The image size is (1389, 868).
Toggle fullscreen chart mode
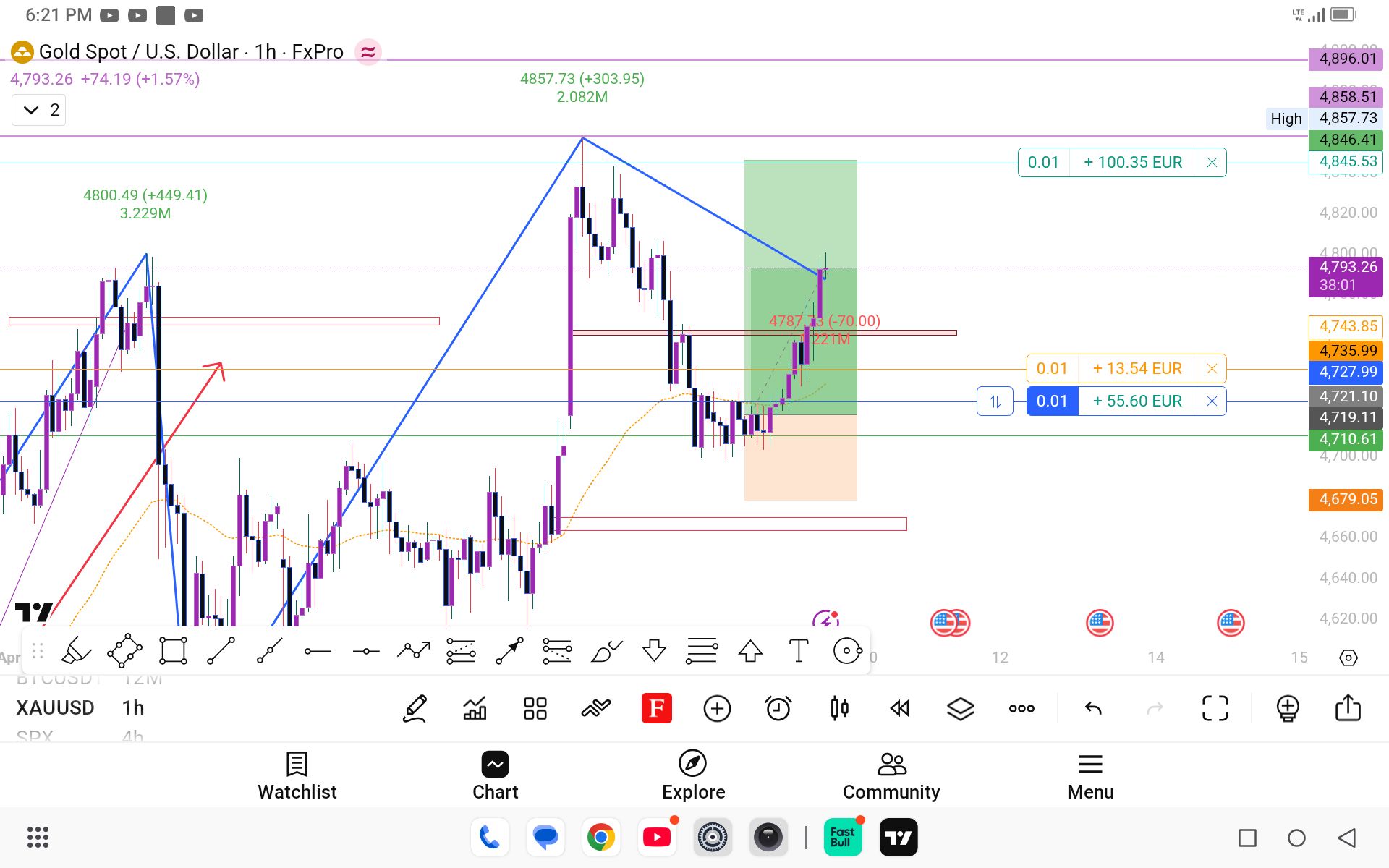1215,708
